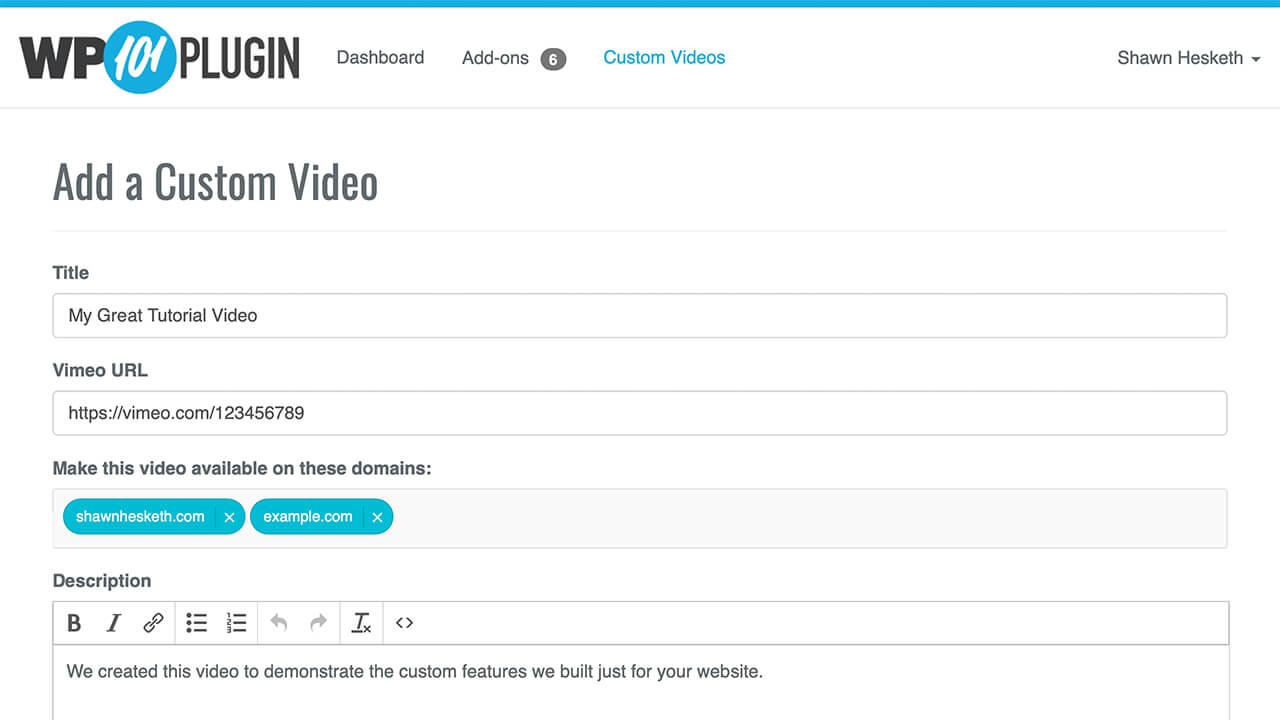Click the Title input field
The height and width of the screenshot is (720, 1280).
point(639,315)
